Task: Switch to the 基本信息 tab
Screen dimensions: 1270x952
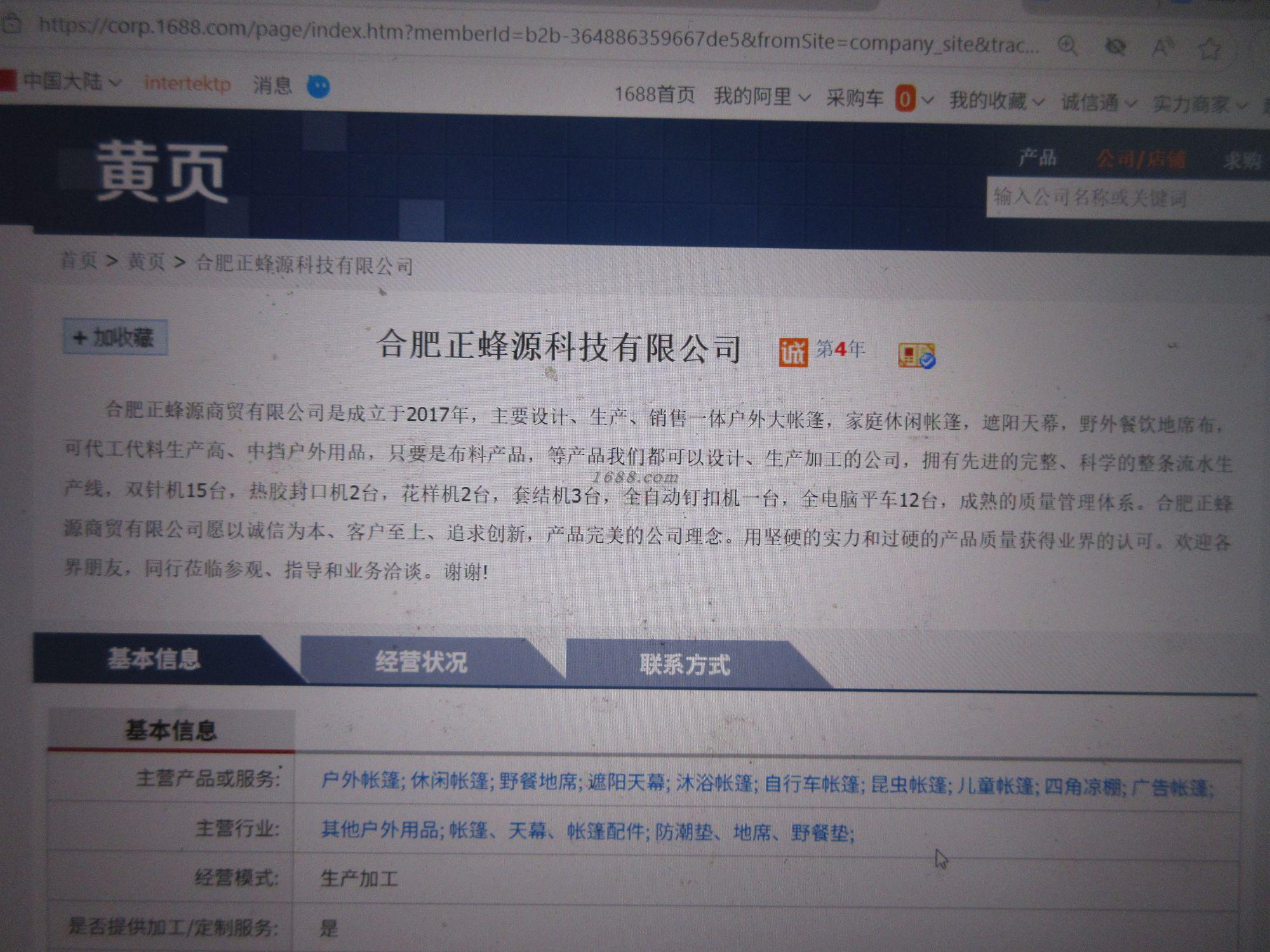Action: (154, 659)
